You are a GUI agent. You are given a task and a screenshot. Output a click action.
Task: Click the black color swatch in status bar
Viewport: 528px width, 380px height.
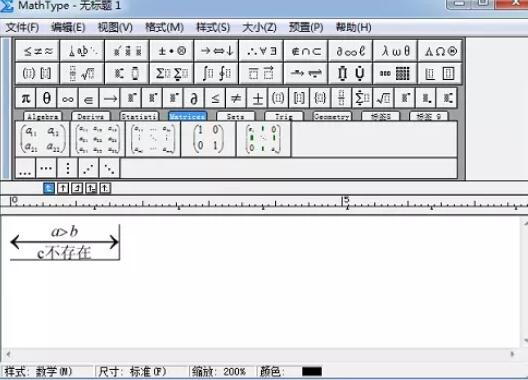point(312,372)
